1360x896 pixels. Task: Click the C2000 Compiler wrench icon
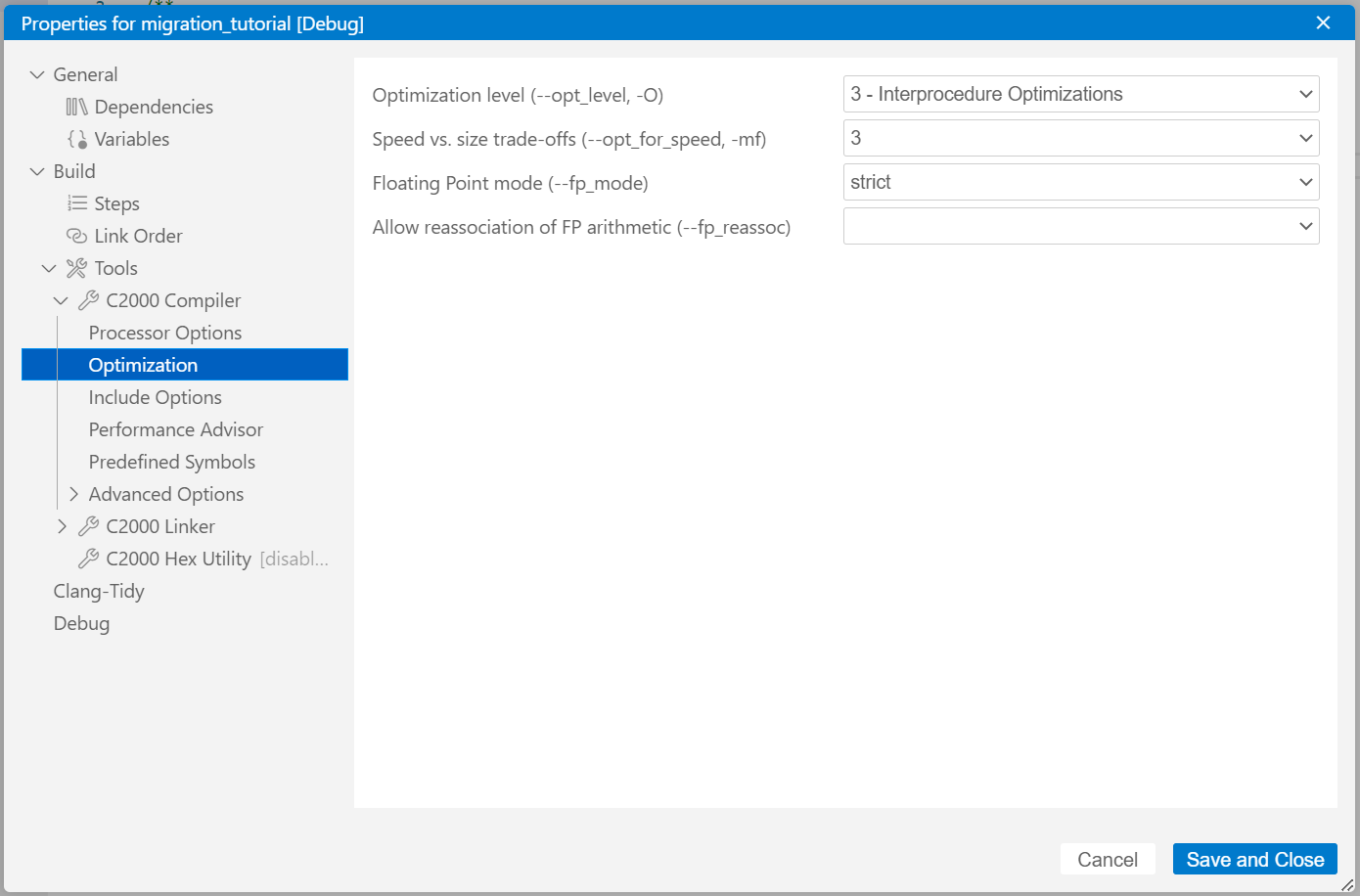pos(88,300)
